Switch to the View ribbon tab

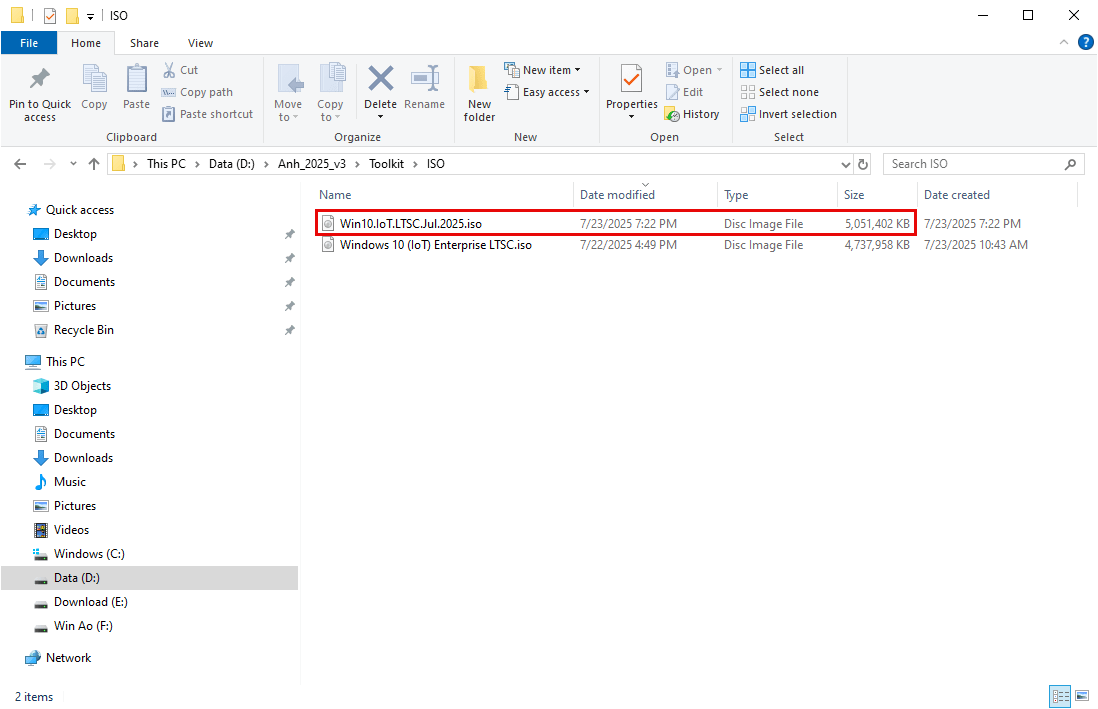200,43
